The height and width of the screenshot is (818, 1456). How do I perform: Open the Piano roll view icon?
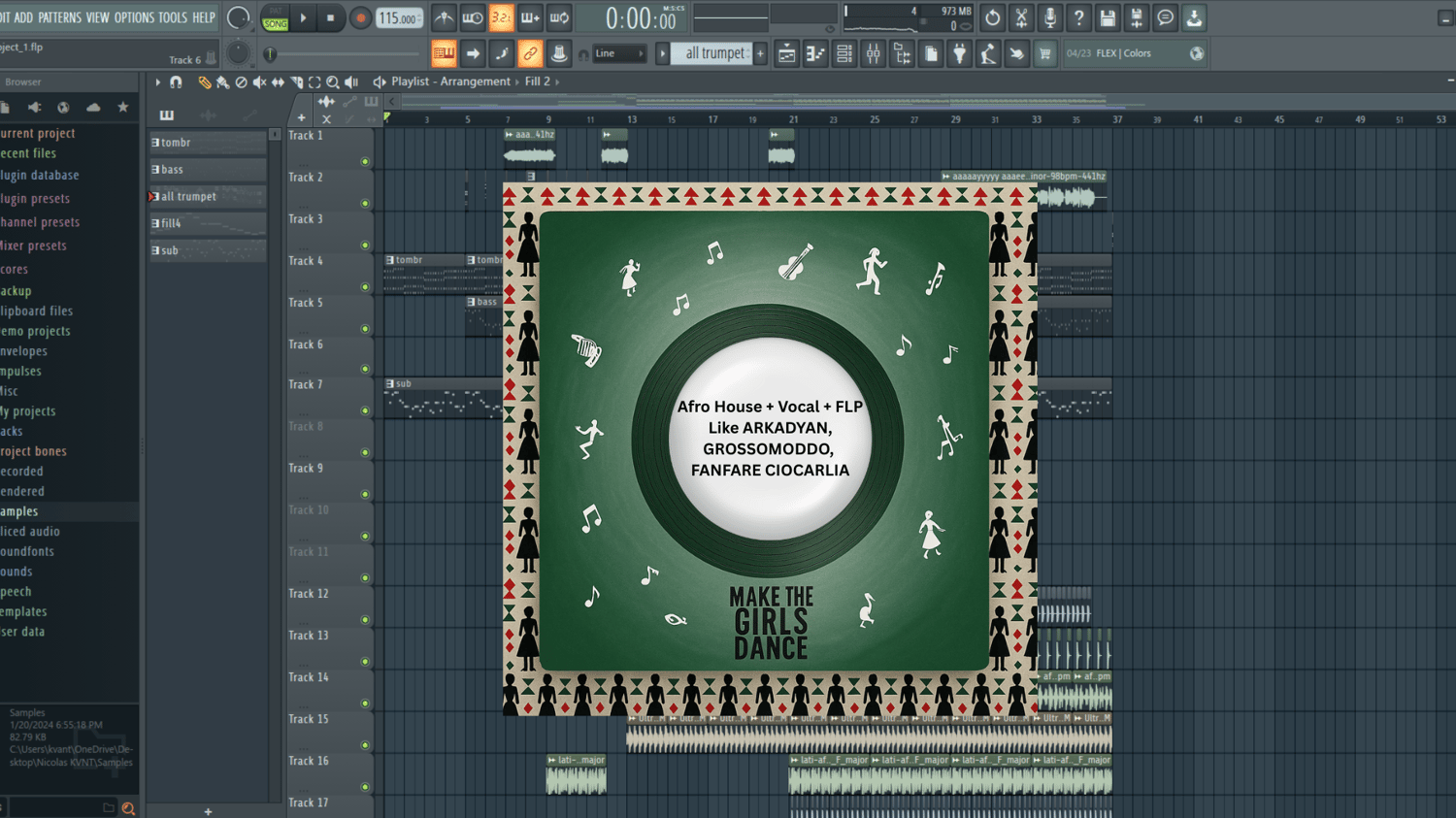815,54
